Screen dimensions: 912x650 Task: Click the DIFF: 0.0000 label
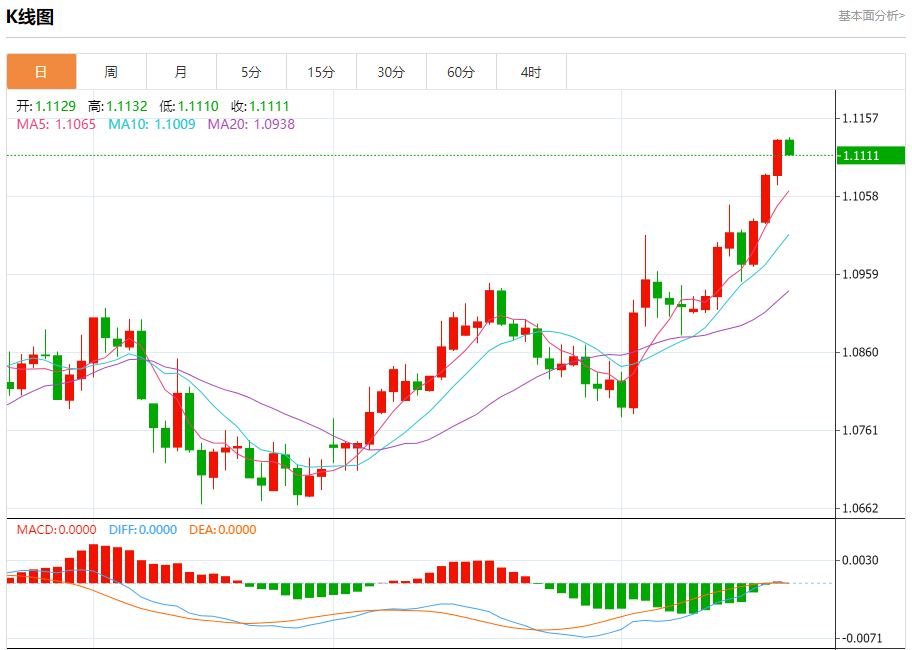click(142, 530)
